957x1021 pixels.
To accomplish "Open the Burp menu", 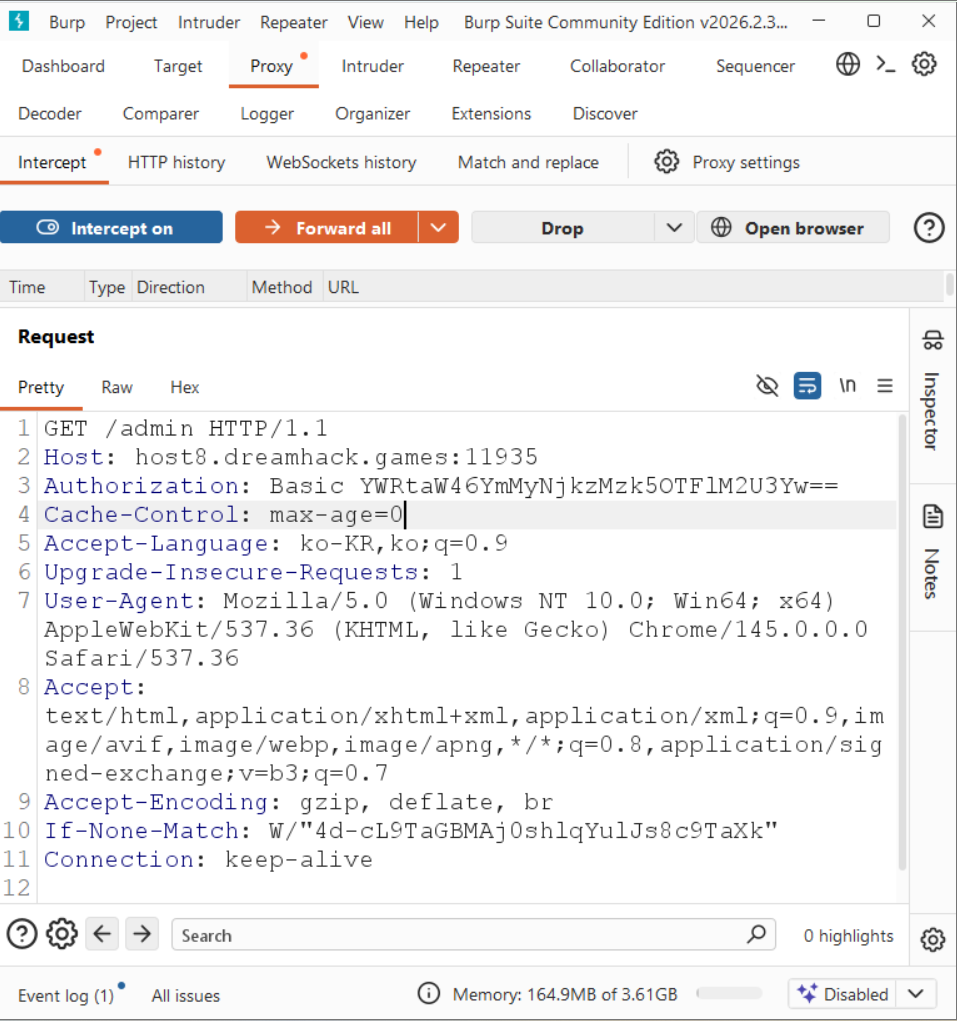I will 67,22.
